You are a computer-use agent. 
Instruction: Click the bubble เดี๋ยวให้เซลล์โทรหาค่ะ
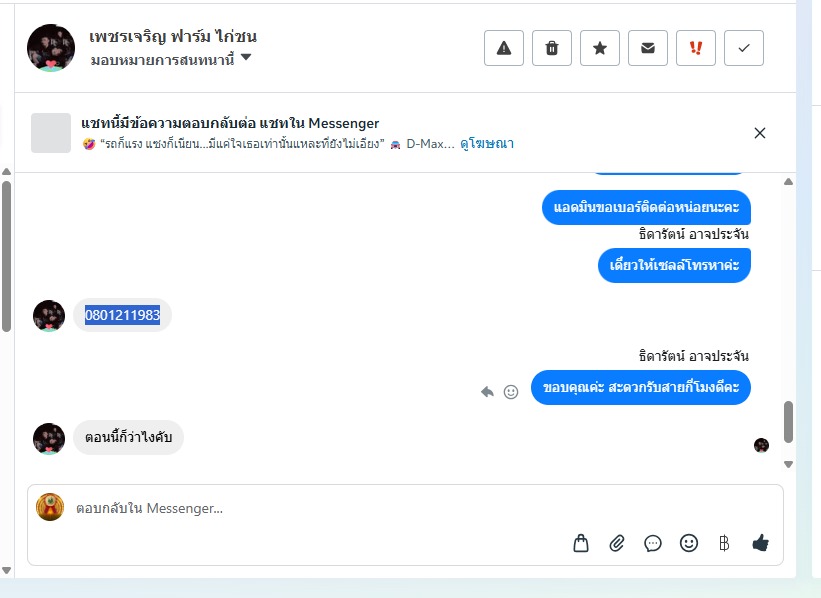674,265
